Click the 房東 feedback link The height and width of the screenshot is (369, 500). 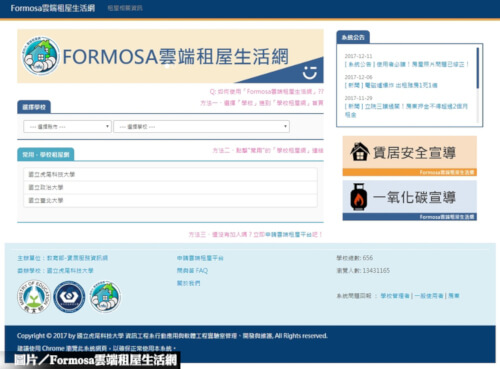click(x=454, y=296)
